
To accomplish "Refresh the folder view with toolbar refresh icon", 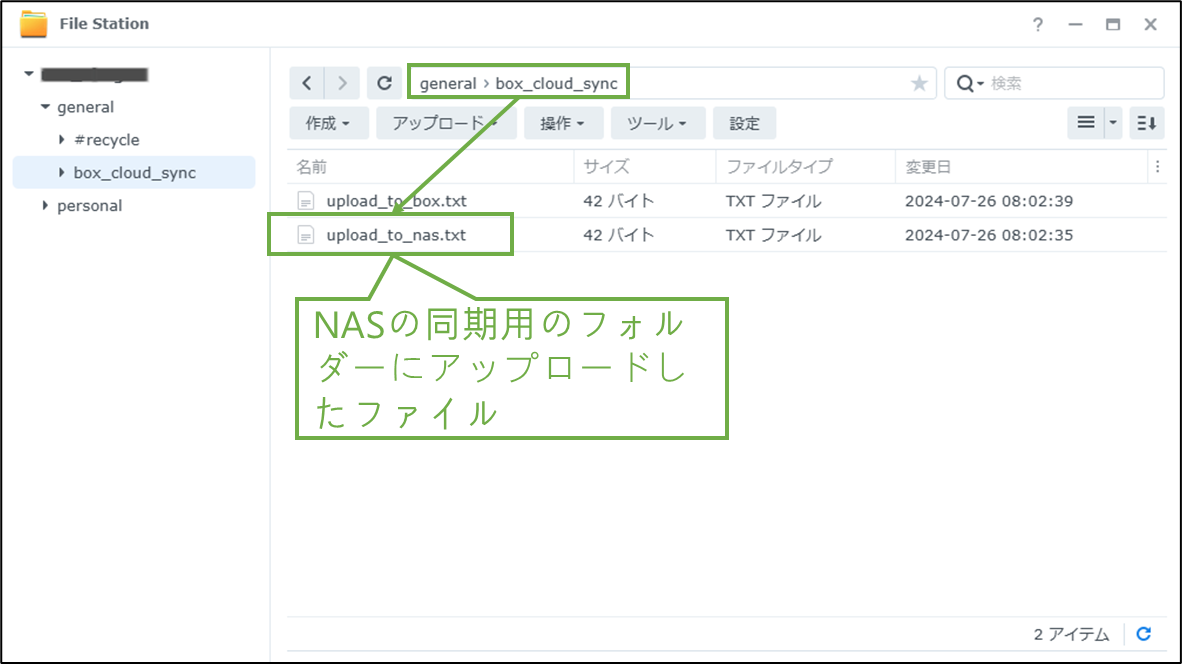I will (x=384, y=82).
